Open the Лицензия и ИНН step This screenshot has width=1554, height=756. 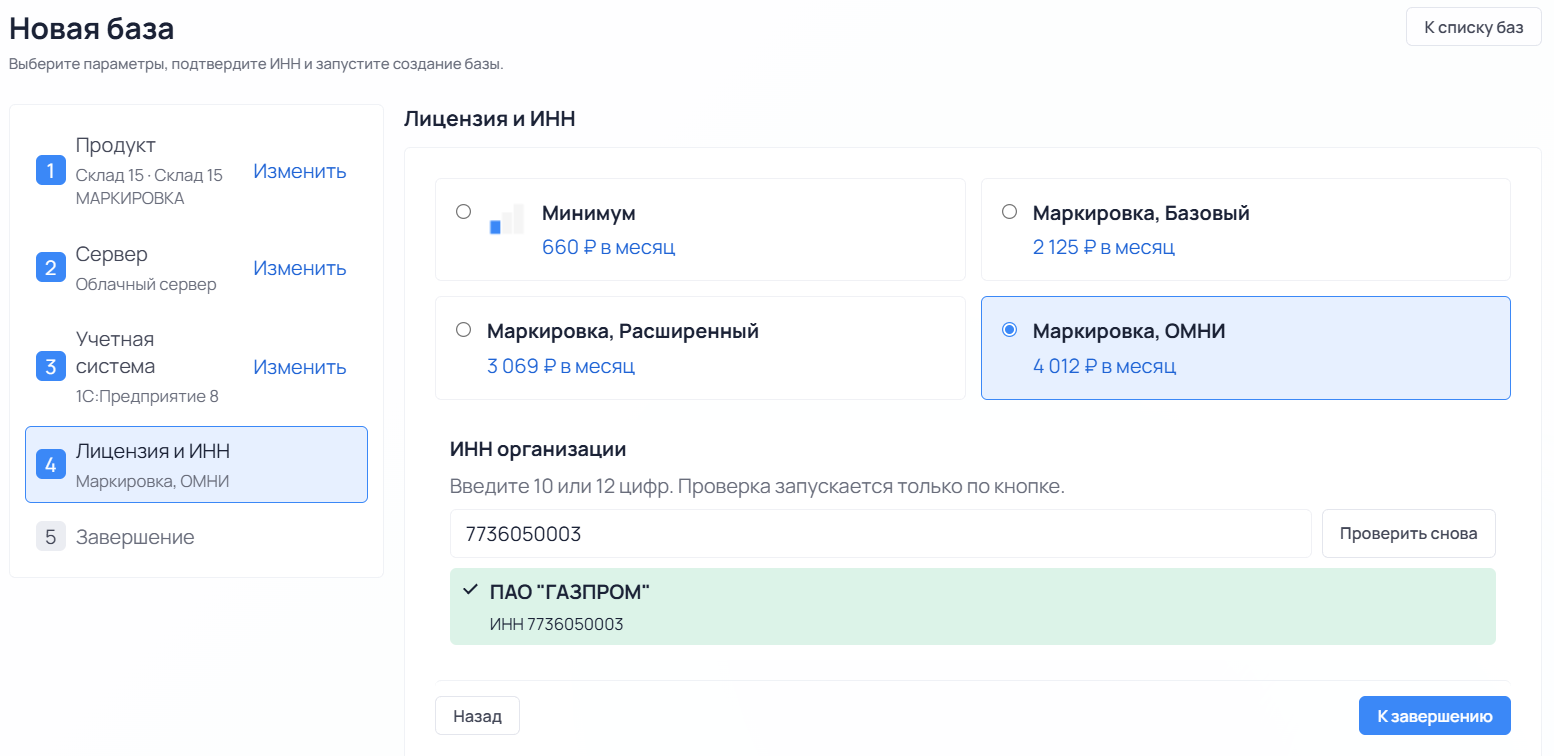196,464
